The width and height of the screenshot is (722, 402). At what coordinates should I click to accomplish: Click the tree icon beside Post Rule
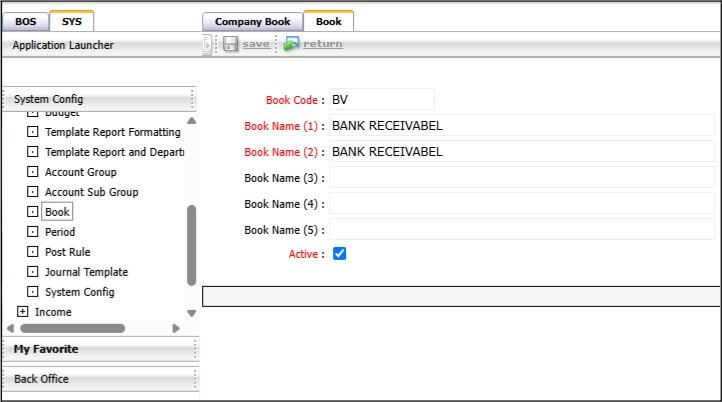click(x=32, y=252)
